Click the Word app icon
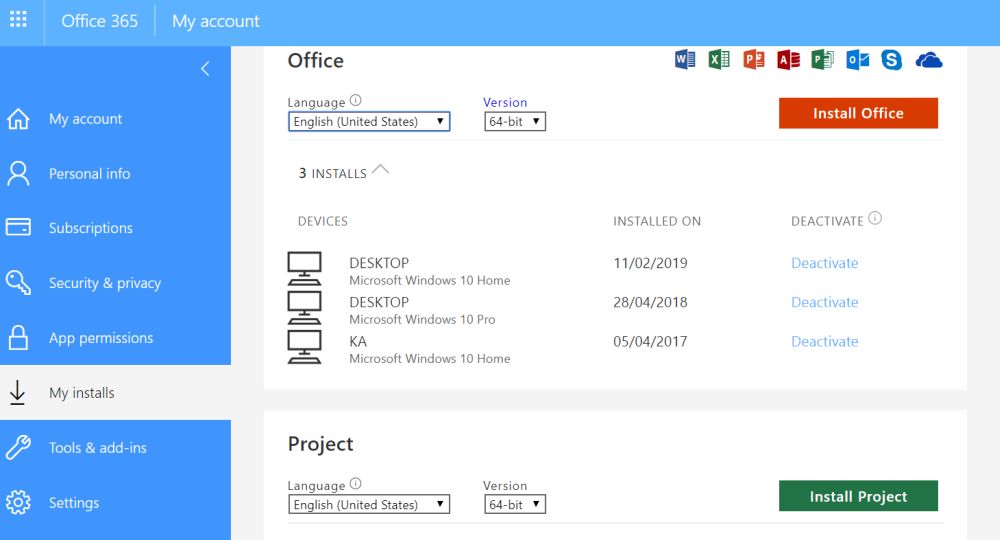This screenshot has height=540, width=1000. click(685, 60)
